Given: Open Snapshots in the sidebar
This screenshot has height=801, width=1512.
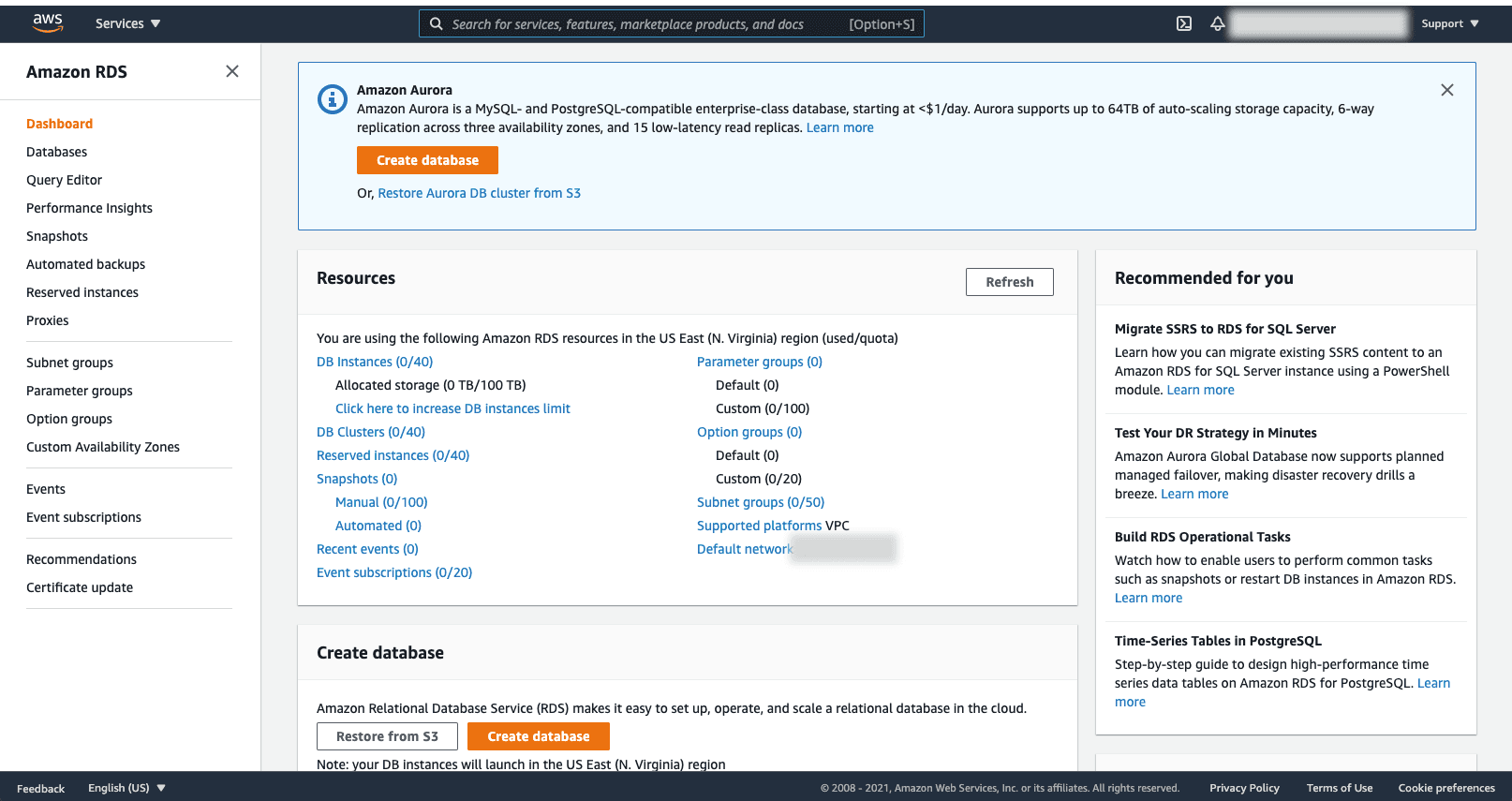Looking at the screenshot, I should (x=57, y=236).
